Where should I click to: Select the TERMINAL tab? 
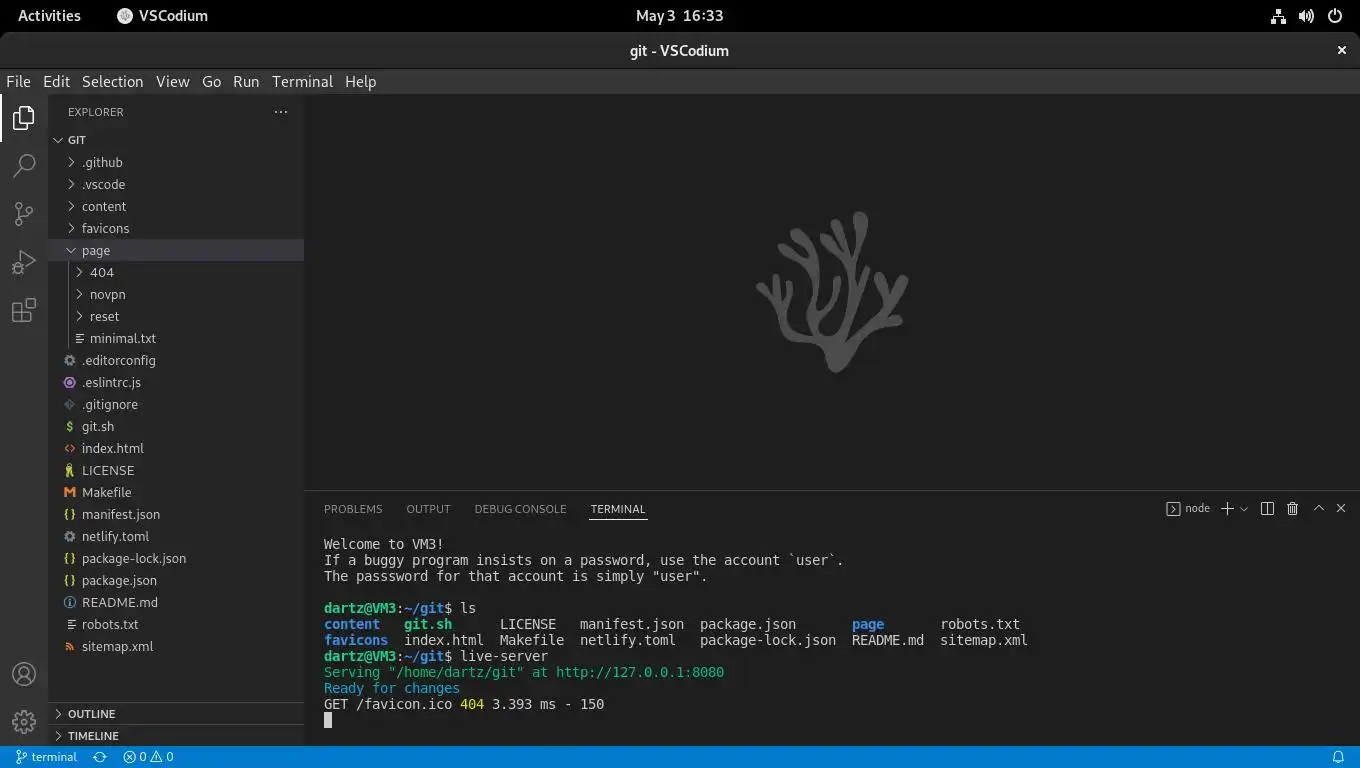(x=618, y=509)
